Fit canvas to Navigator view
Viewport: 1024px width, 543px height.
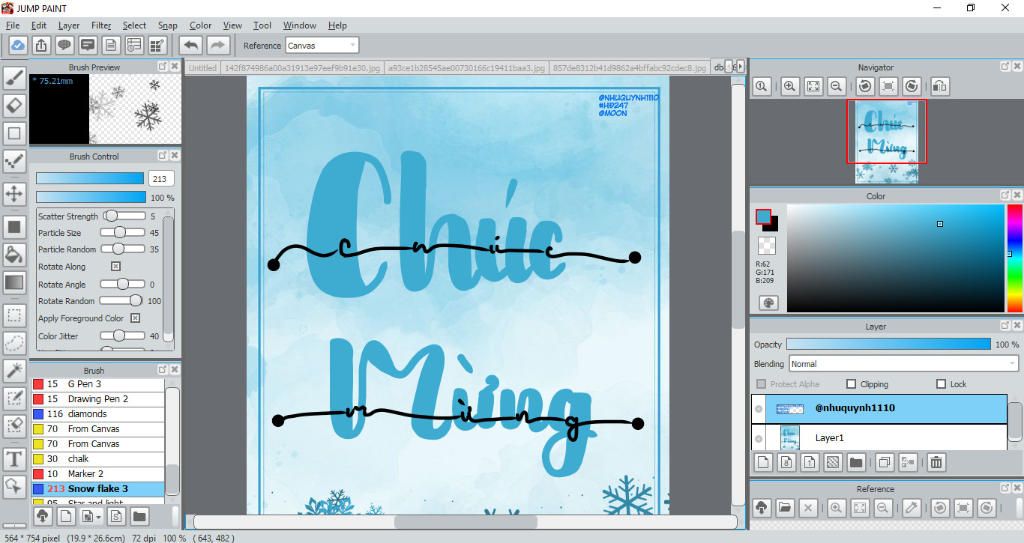[813, 86]
